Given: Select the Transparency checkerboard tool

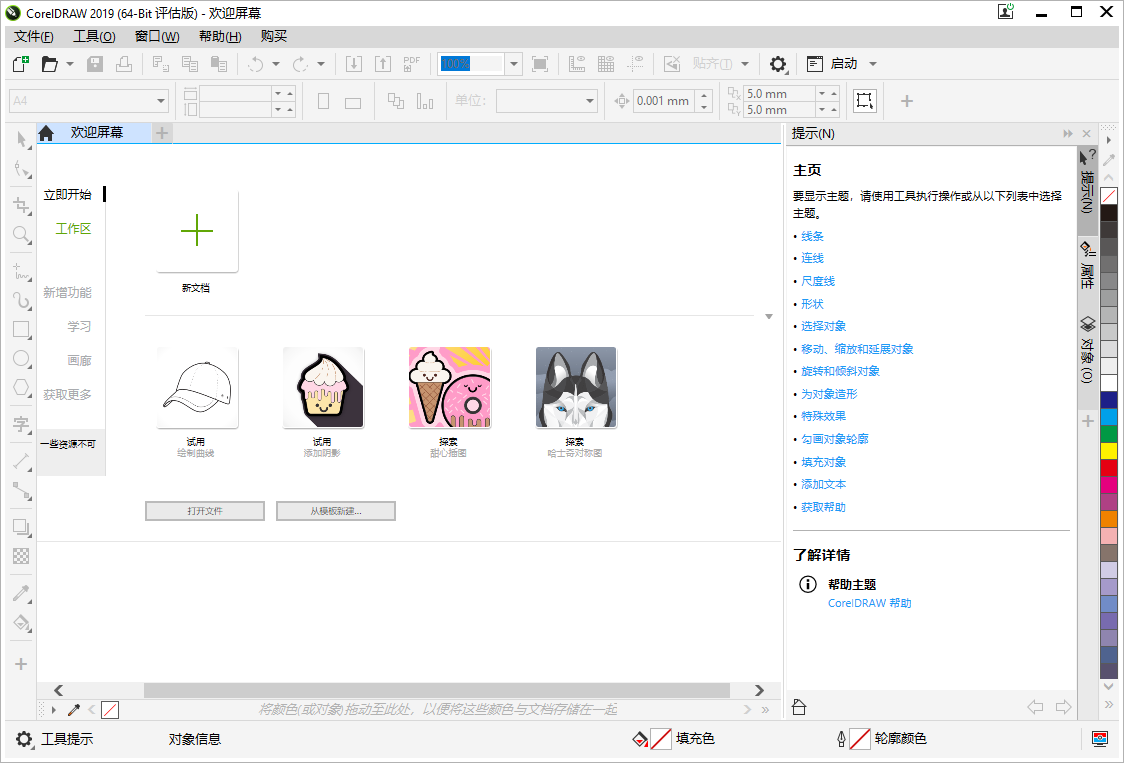Looking at the screenshot, I should [22, 556].
